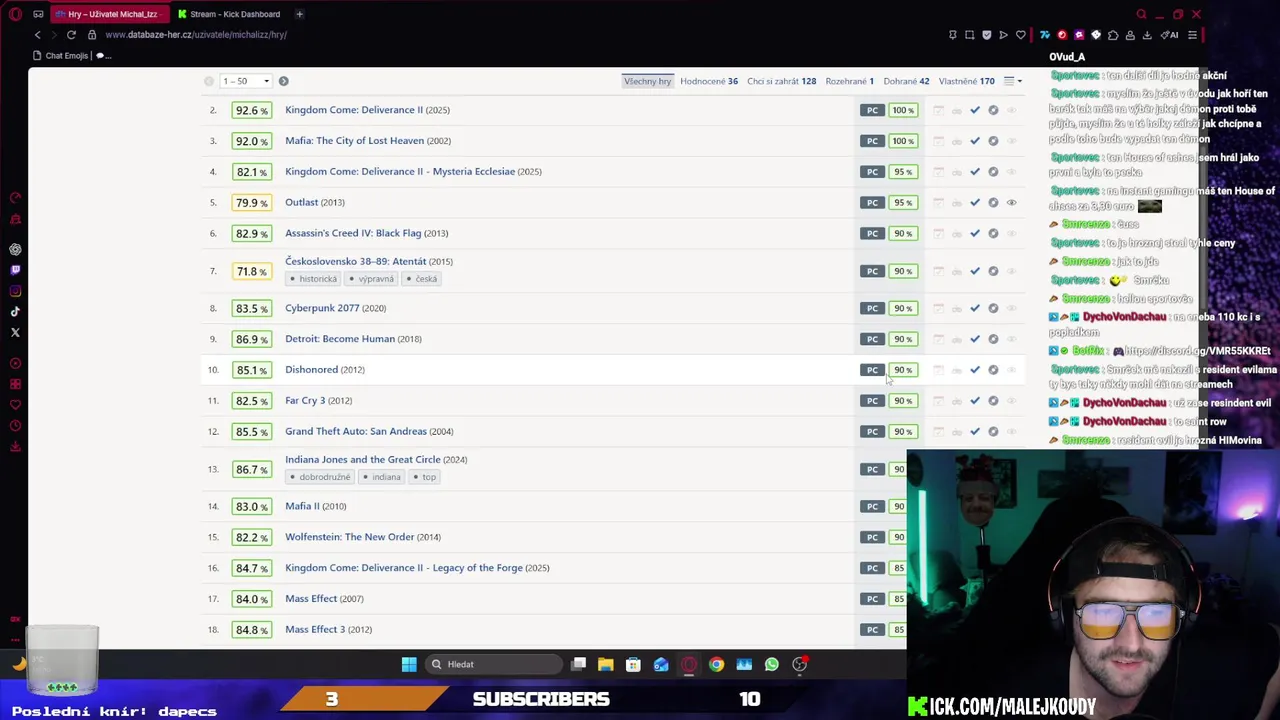Select the Rozehrané 1 filter
The width and height of the screenshot is (1280, 720).
coord(850,81)
